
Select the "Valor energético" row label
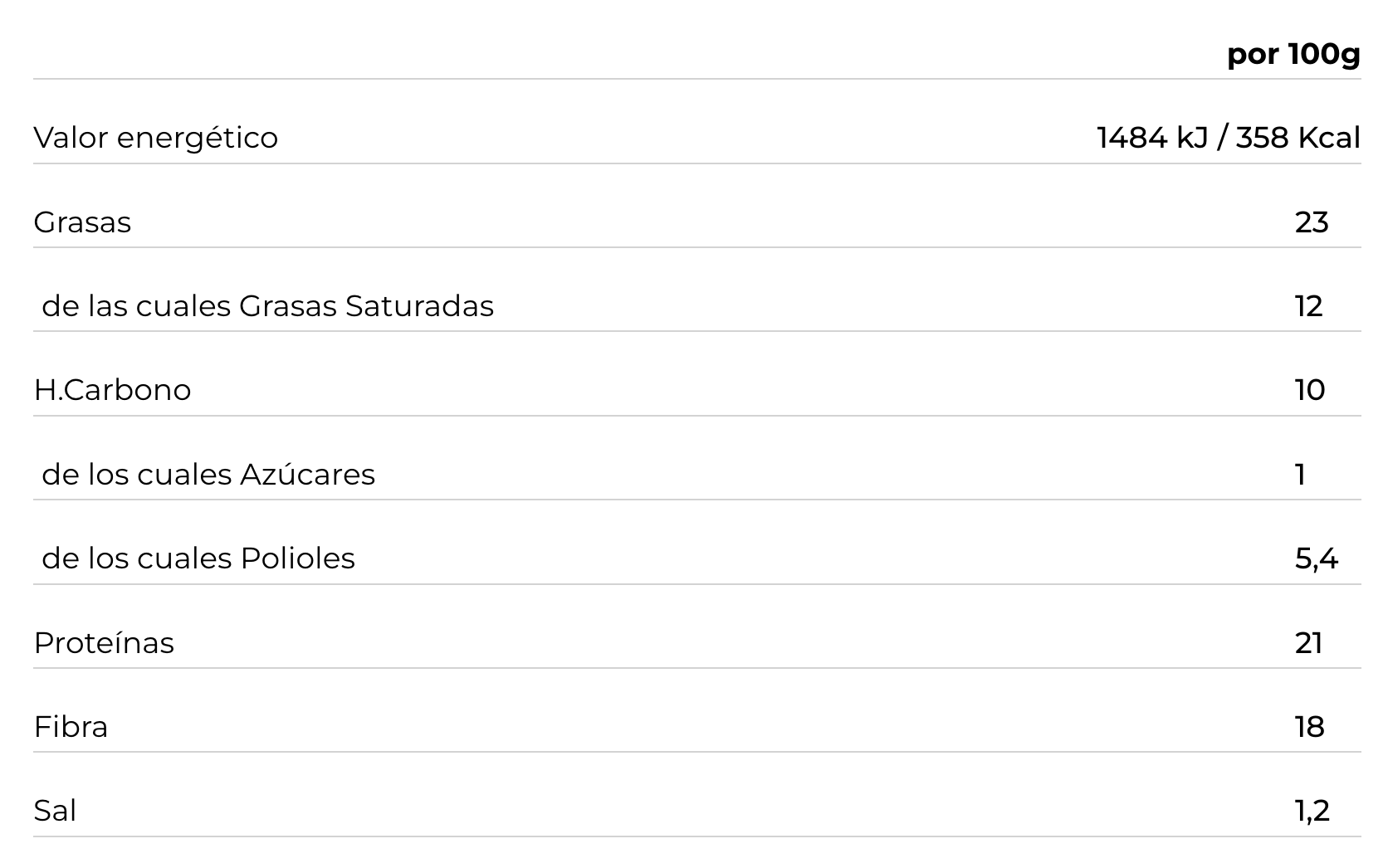(x=156, y=138)
